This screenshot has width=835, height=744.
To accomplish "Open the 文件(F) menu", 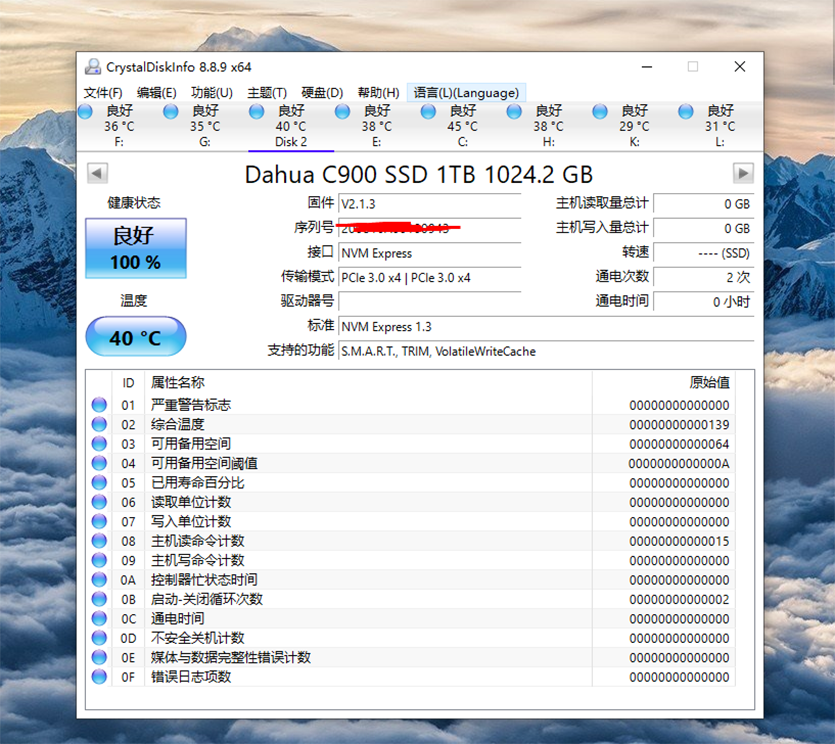I will 103,93.
